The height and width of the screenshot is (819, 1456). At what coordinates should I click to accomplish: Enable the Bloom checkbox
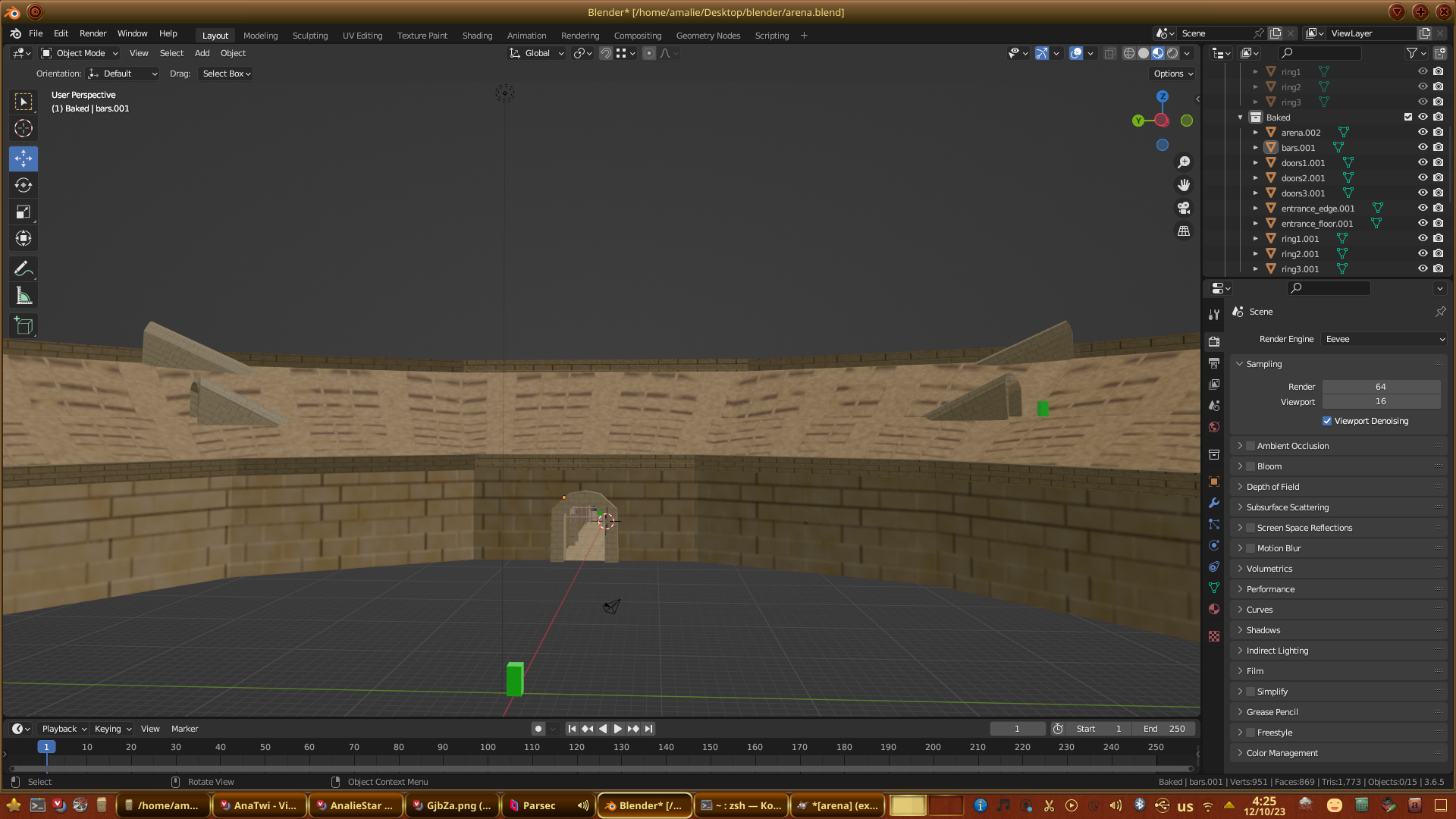click(x=1250, y=466)
